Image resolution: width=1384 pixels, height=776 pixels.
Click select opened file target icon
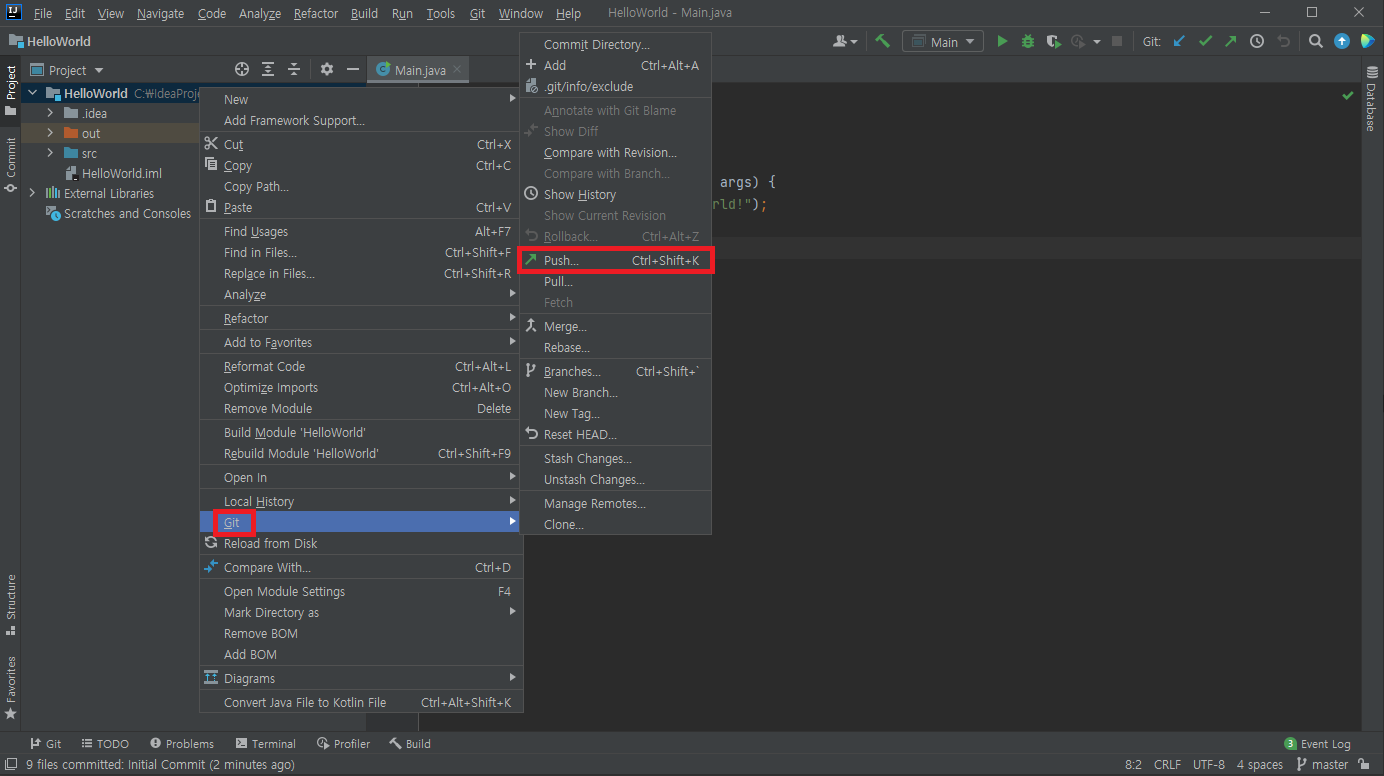pyautogui.click(x=242, y=69)
